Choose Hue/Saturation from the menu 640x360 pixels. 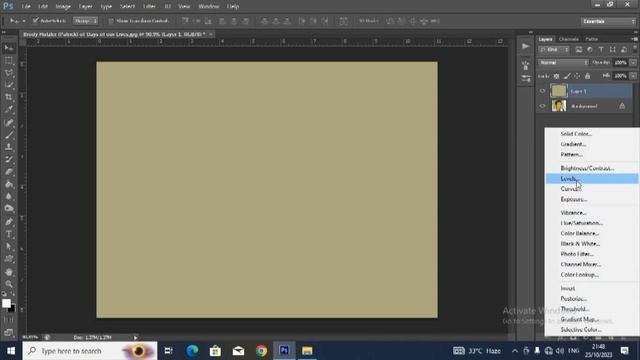click(x=592, y=223)
